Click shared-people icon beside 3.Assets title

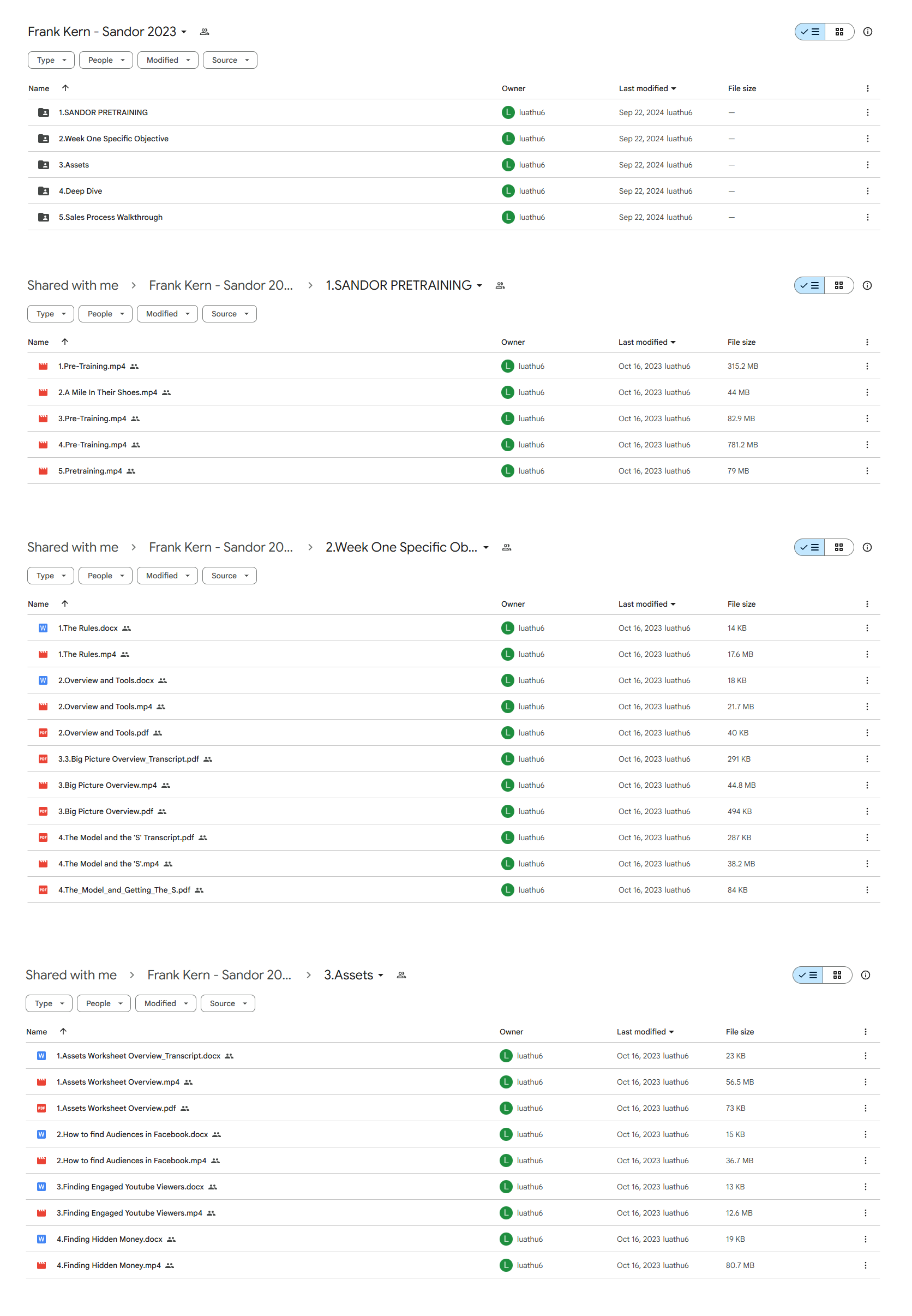point(401,976)
